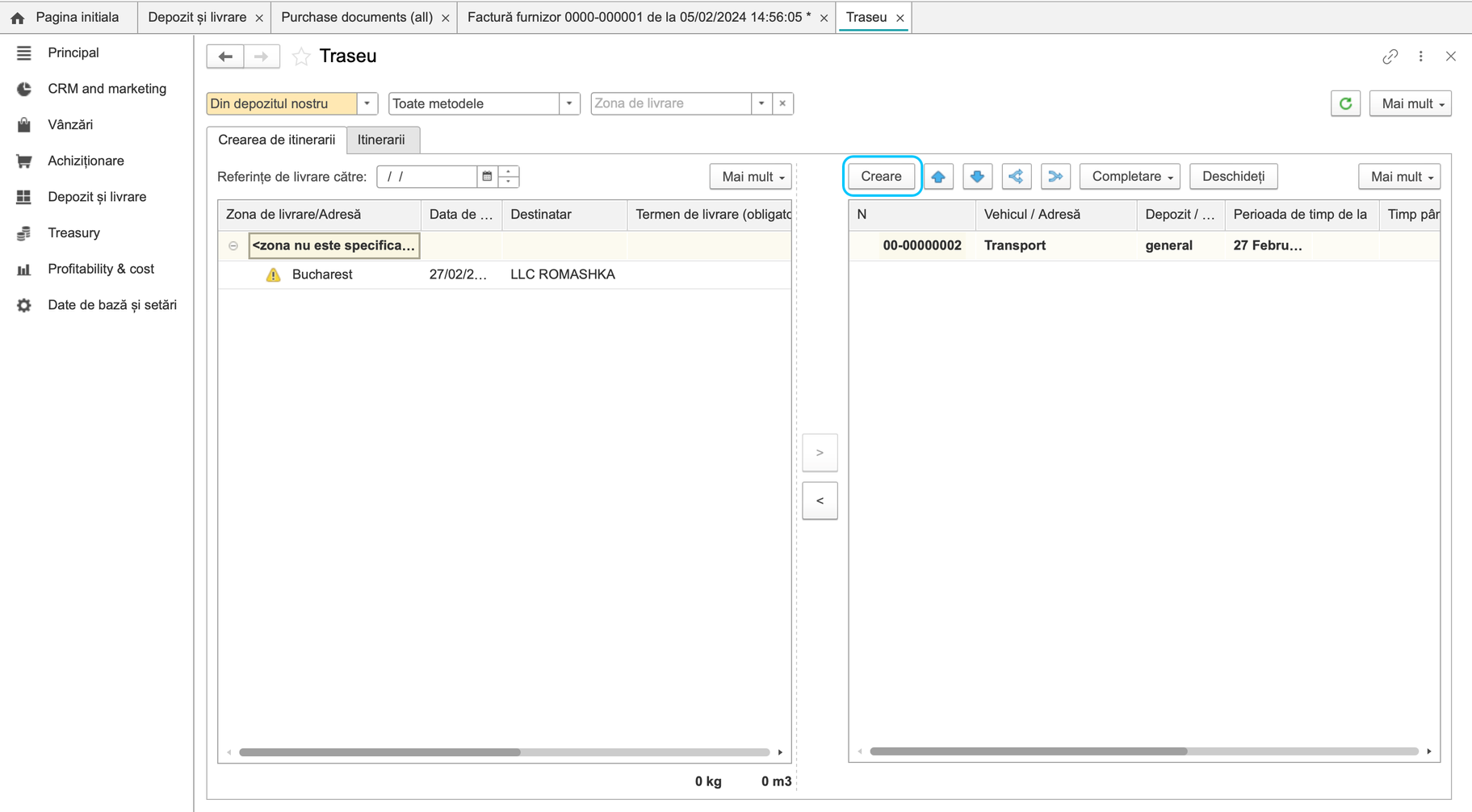This screenshot has height=812, width=1472.
Task: Move order right with > button
Action: (x=820, y=453)
